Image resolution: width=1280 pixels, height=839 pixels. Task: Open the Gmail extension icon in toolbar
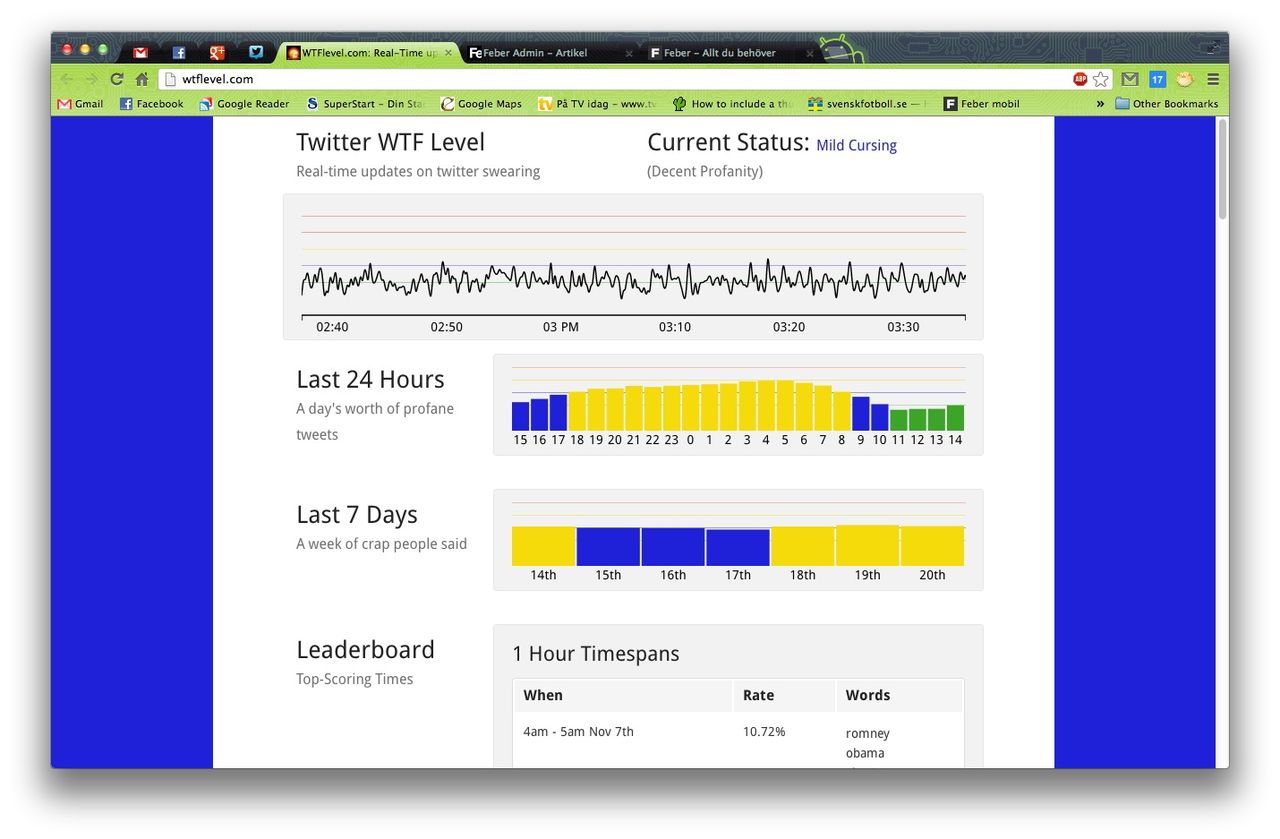[1130, 79]
